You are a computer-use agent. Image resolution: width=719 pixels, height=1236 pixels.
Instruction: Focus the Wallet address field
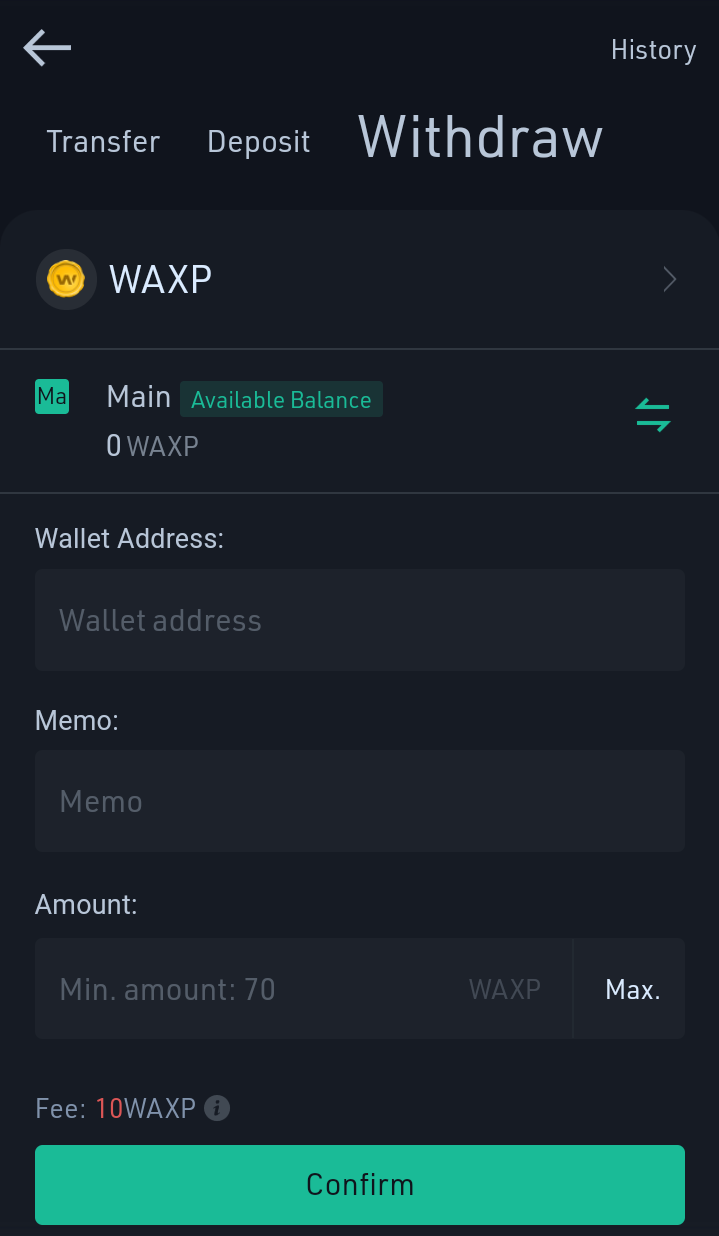[x=360, y=620]
